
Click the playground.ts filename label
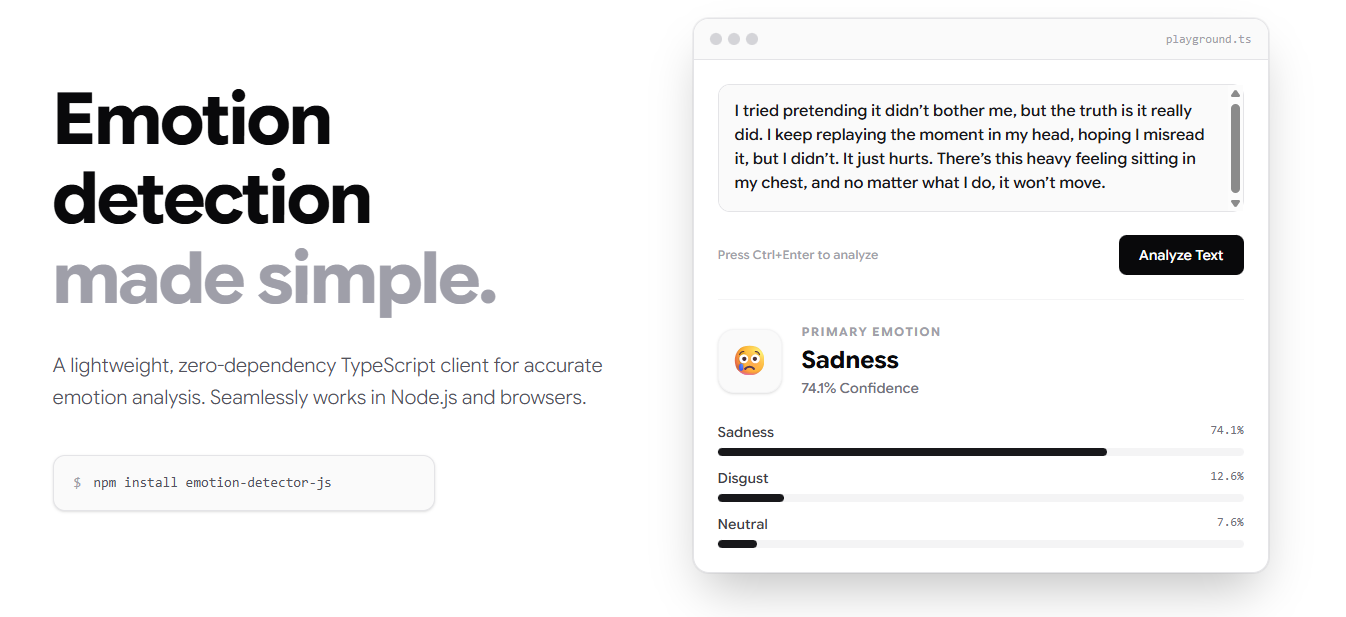coord(1208,40)
